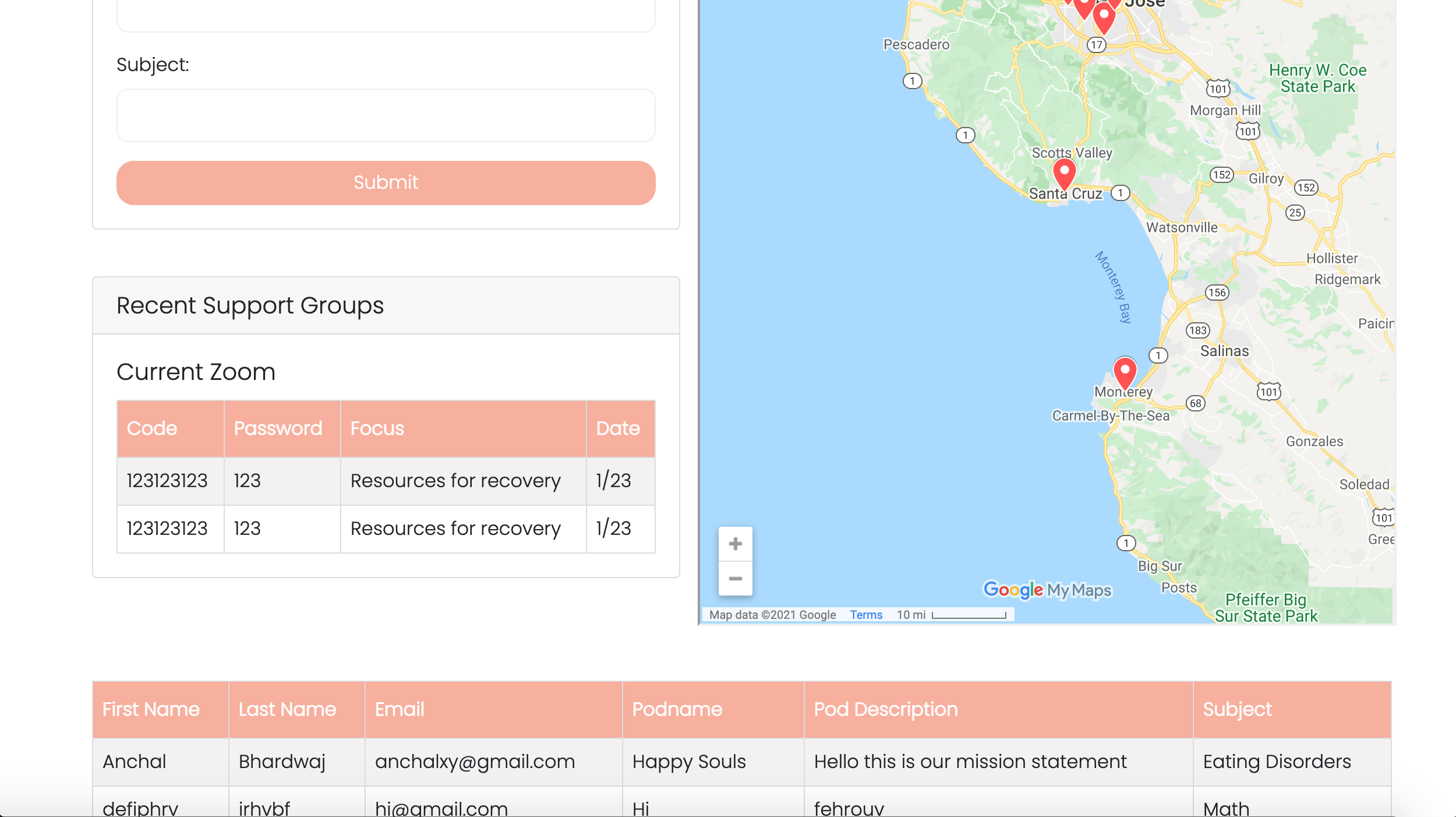Click the Salinas label on the map
This screenshot has width=1456, height=817.
[1224, 351]
